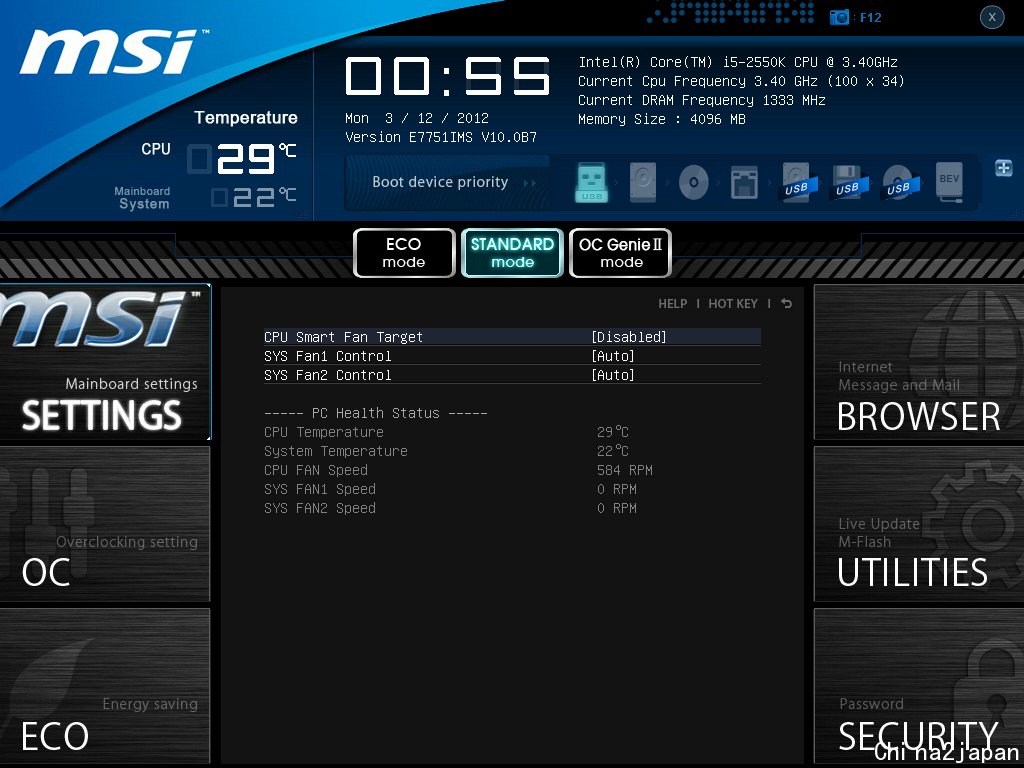The width and height of the screenshot is (1024, 768).
Task: Click the Memory Size : 4096 MB line
Action: click(x=662, y=120)
